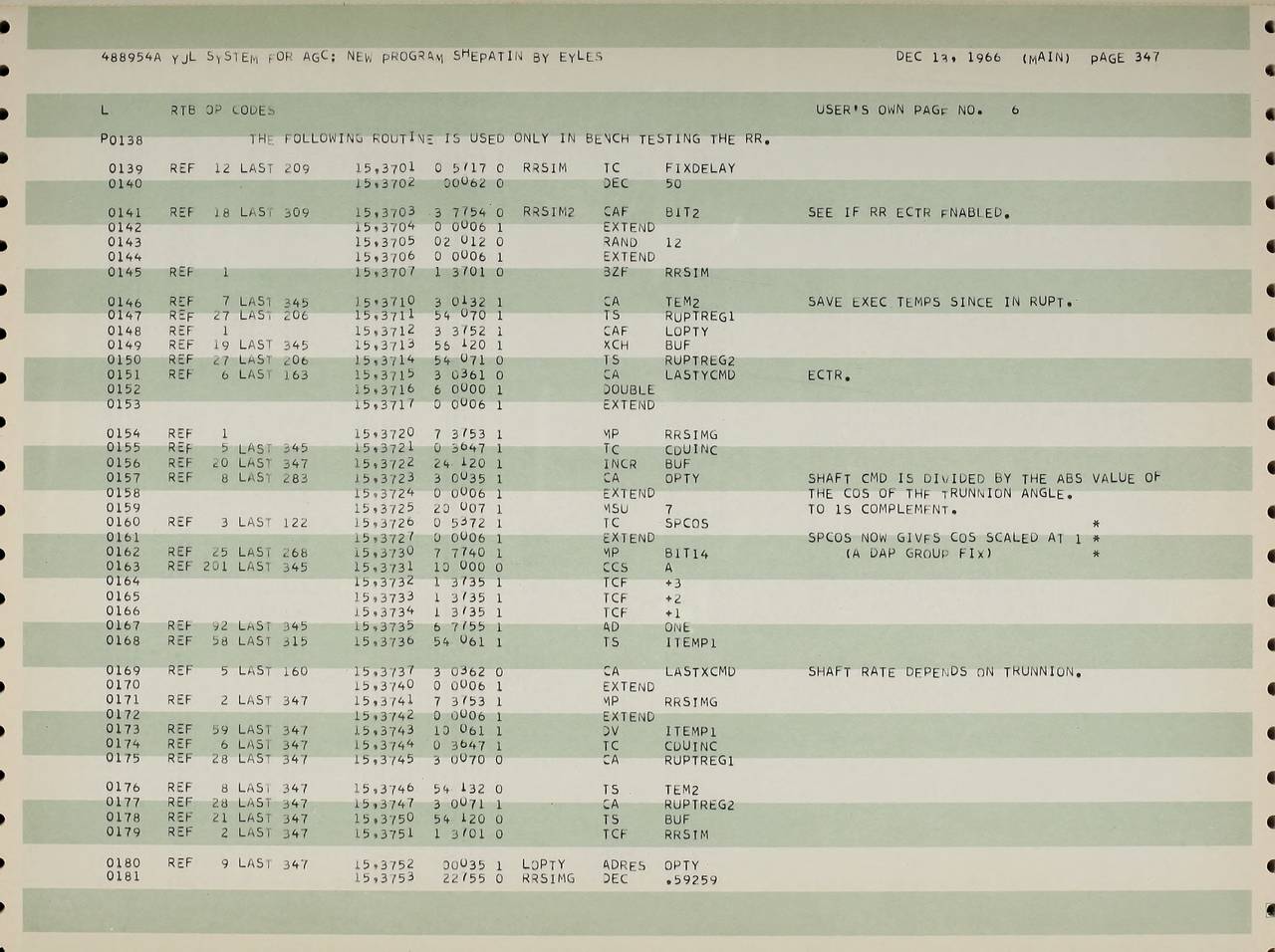The image size is (1275, 952).
Task: Click the operand '50' after DEC
Action: tap(673, 183)
